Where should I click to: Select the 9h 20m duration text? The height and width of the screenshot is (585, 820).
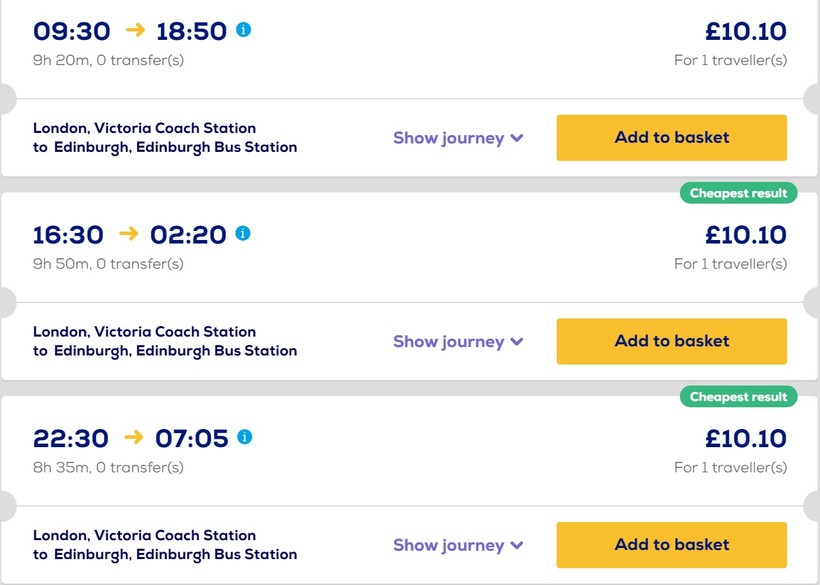(x=62, y=60)
